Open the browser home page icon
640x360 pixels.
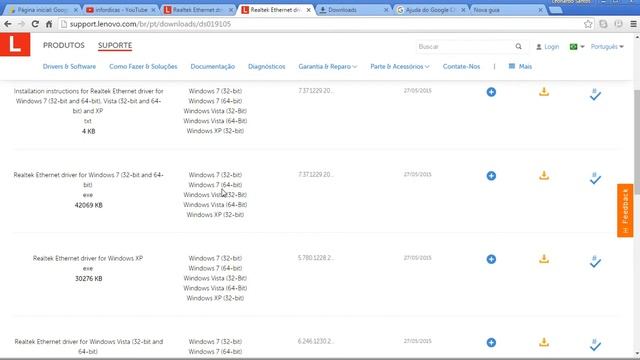pos(49,24)
